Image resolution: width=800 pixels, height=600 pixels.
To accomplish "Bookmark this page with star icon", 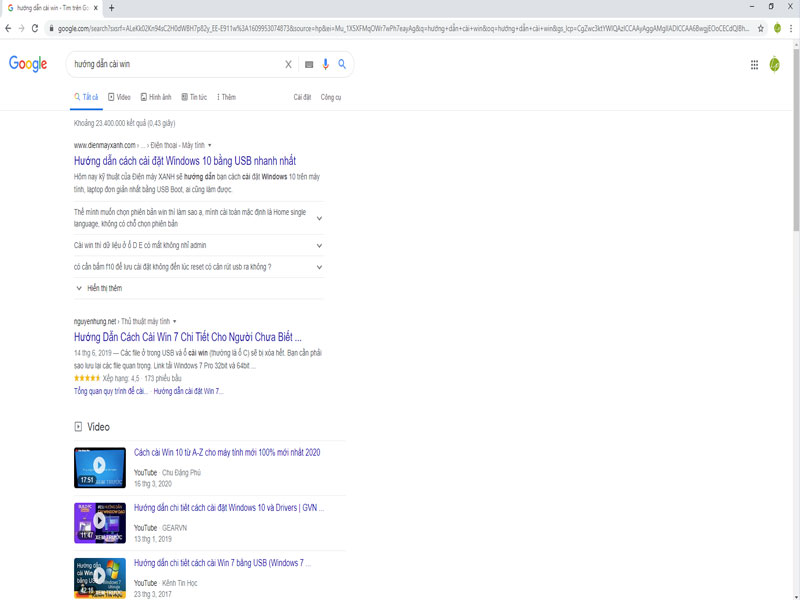I will coord(760,29).
